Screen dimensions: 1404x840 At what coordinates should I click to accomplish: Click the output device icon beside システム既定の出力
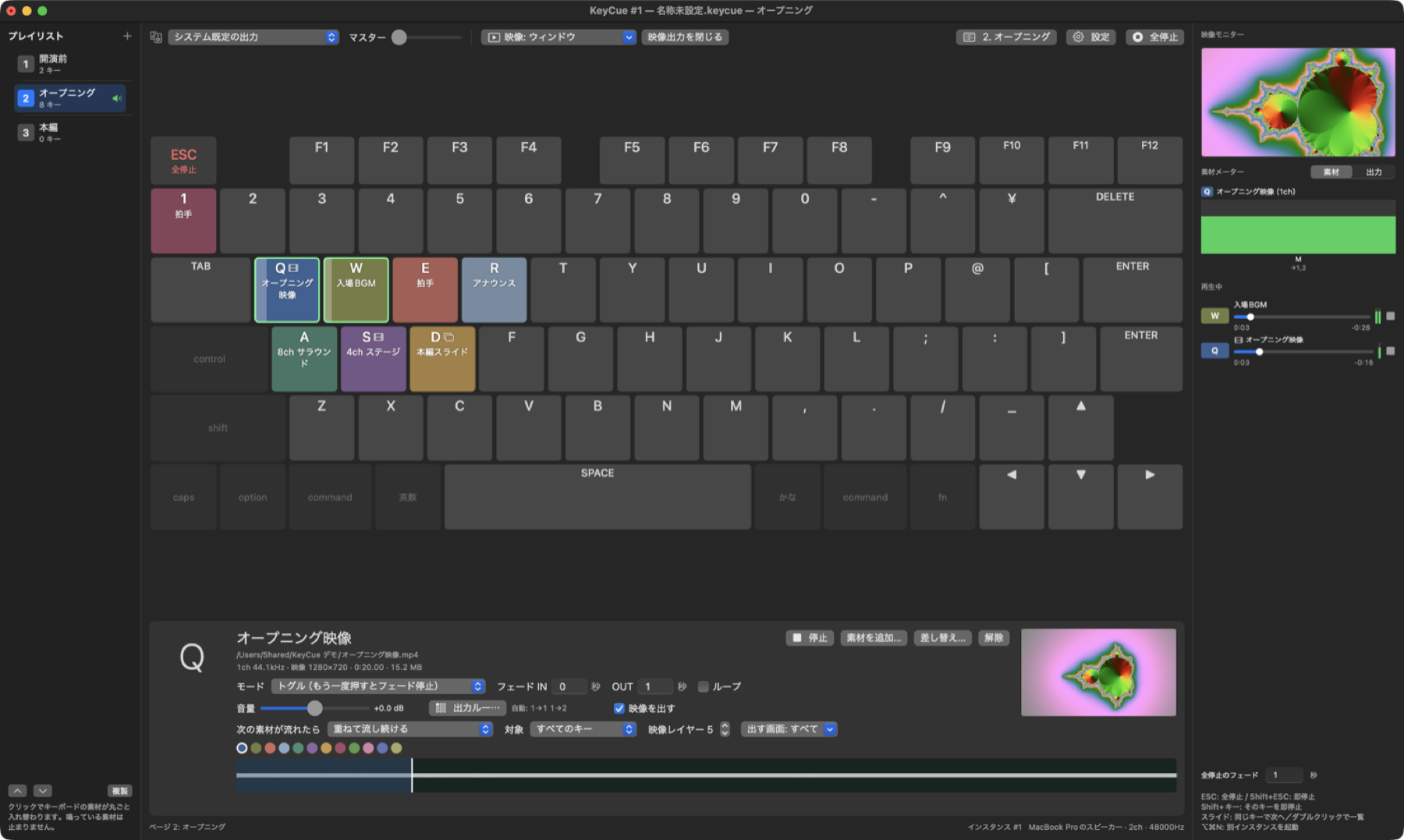[x=156, y=37]
